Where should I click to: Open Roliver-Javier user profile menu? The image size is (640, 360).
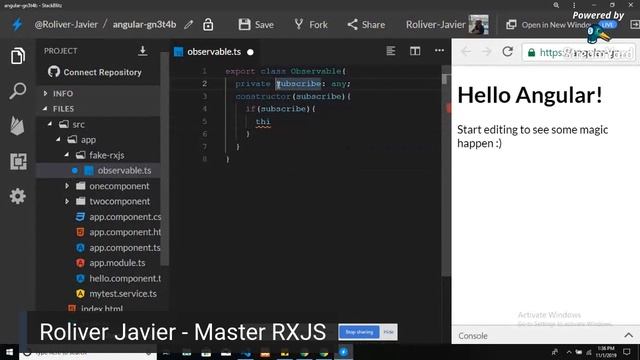point(447,24)
